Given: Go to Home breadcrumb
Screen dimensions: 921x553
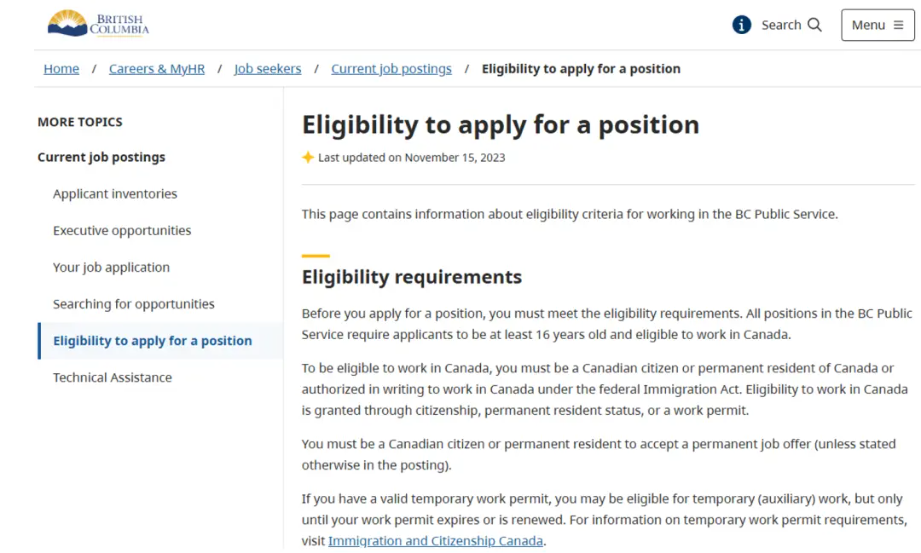Looking at the screenshot, I should point(61,69).
